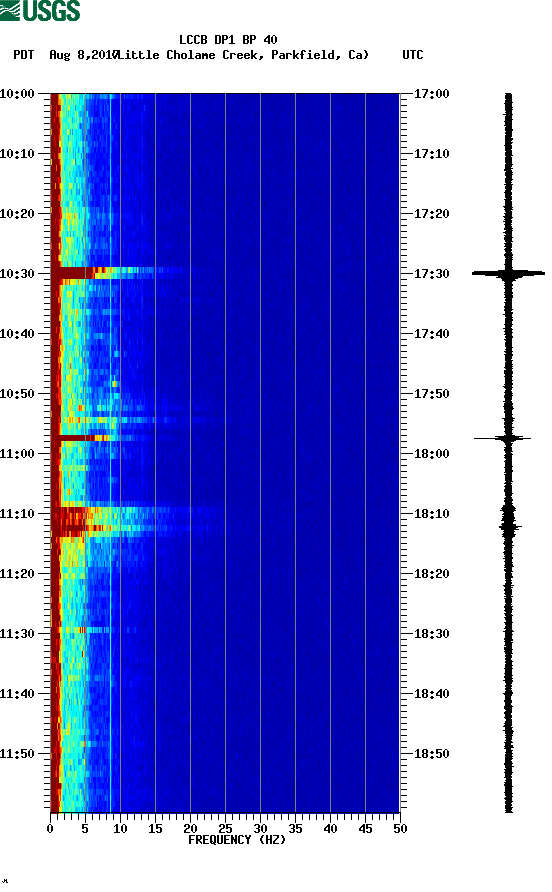Click the '11:20' PDT time label
Viewport: 552px width, 892px height.
click(x=17, y=574)
